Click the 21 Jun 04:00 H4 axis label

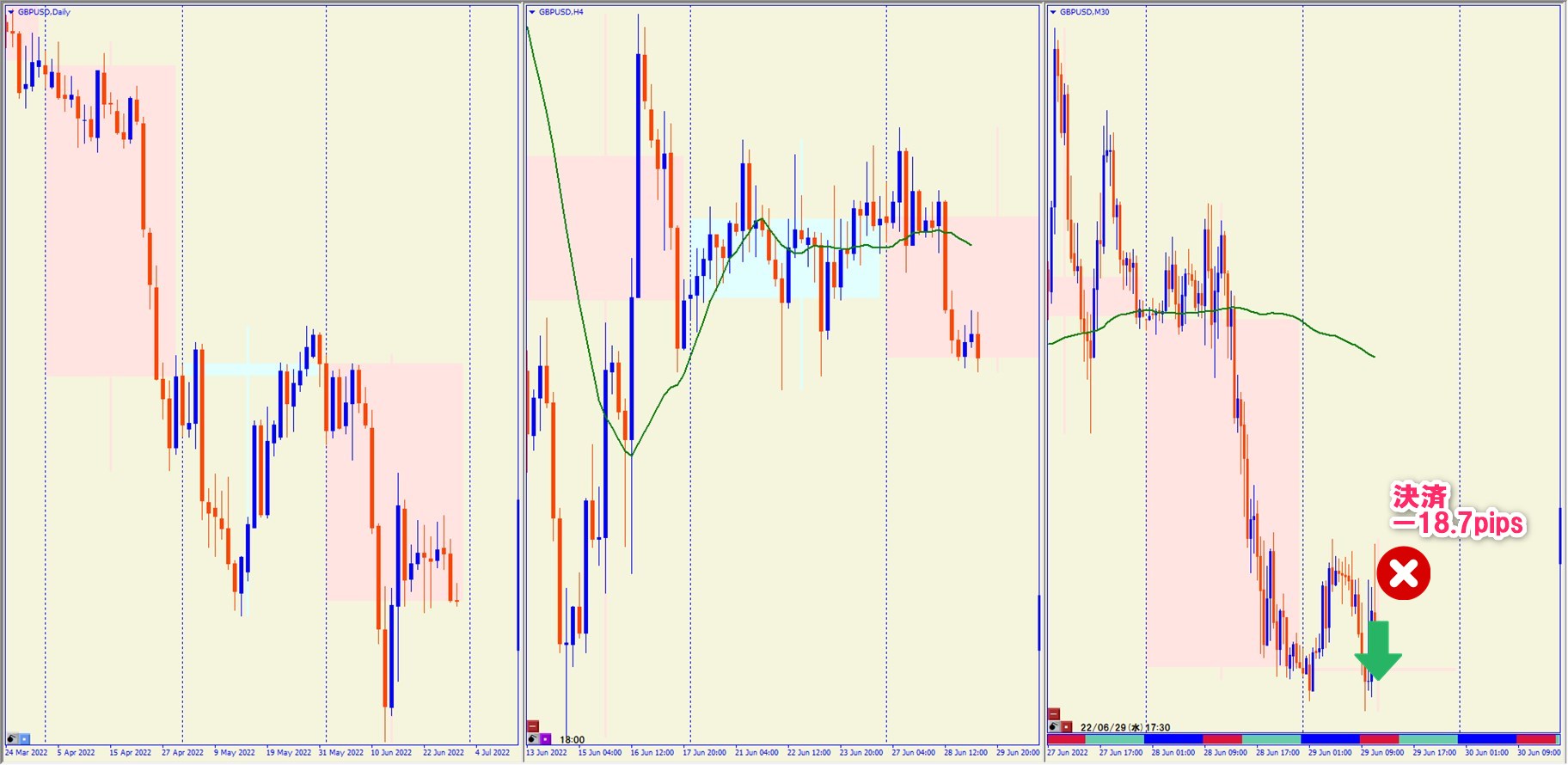[x=756, y=753]
